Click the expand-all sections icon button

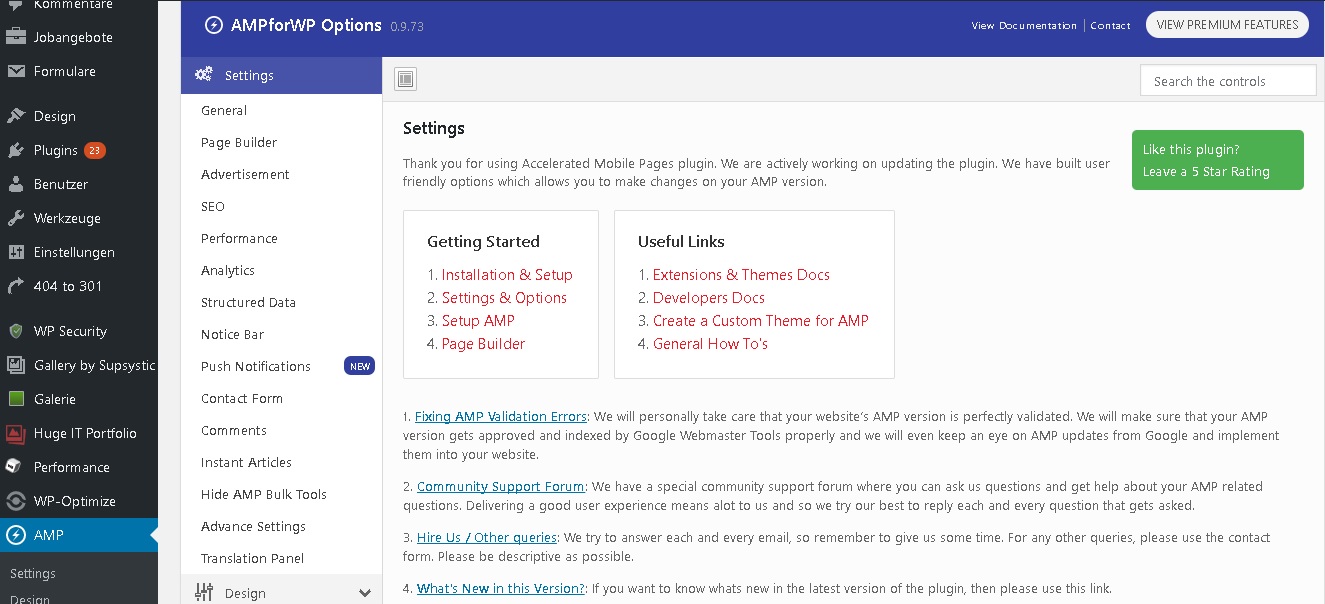point(405,79)
